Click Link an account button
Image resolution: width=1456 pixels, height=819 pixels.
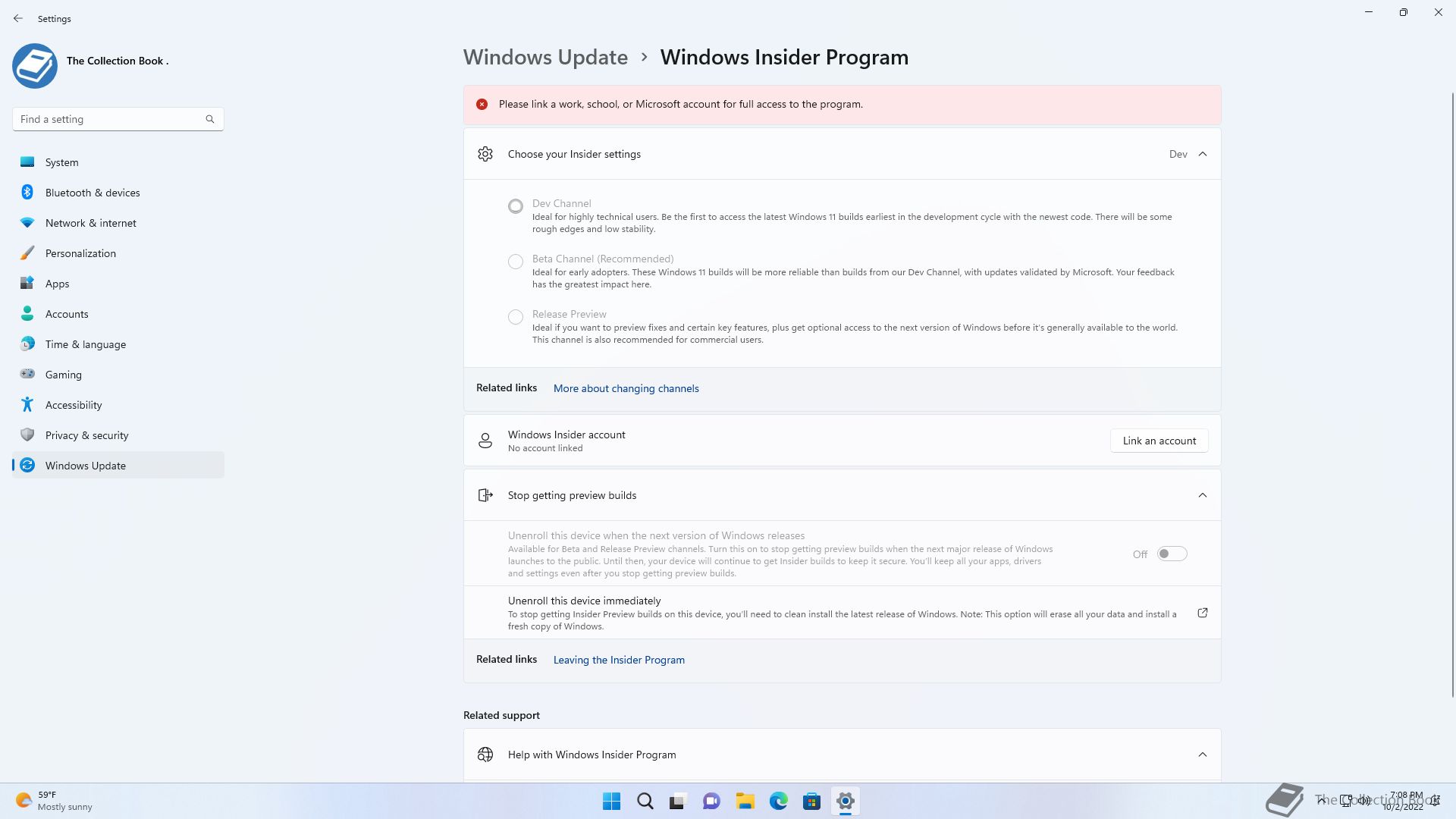pyautogui.click(x=1159, y=441)
